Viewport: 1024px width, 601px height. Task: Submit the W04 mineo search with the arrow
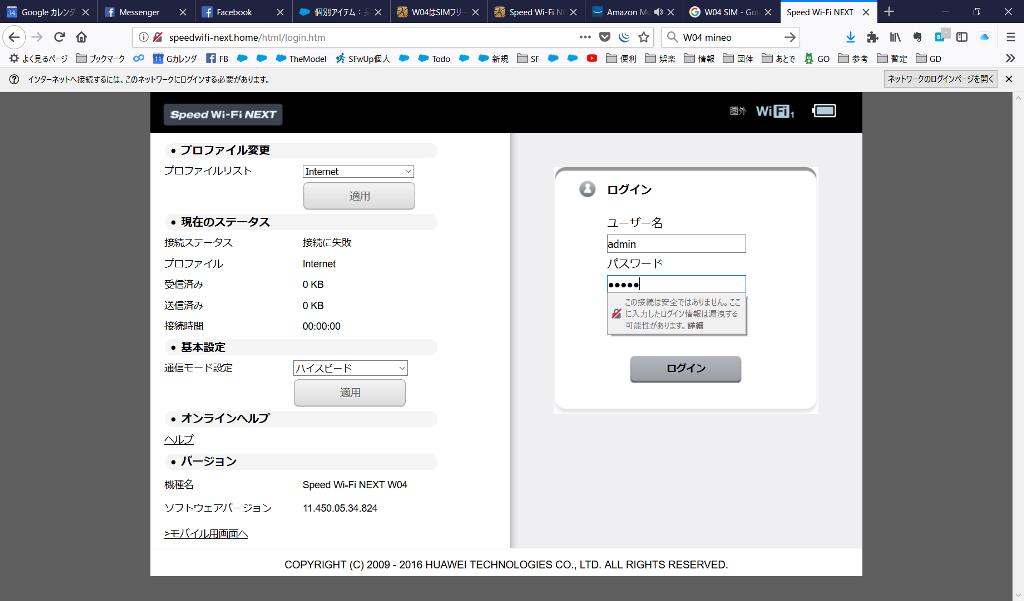point(790,37)
